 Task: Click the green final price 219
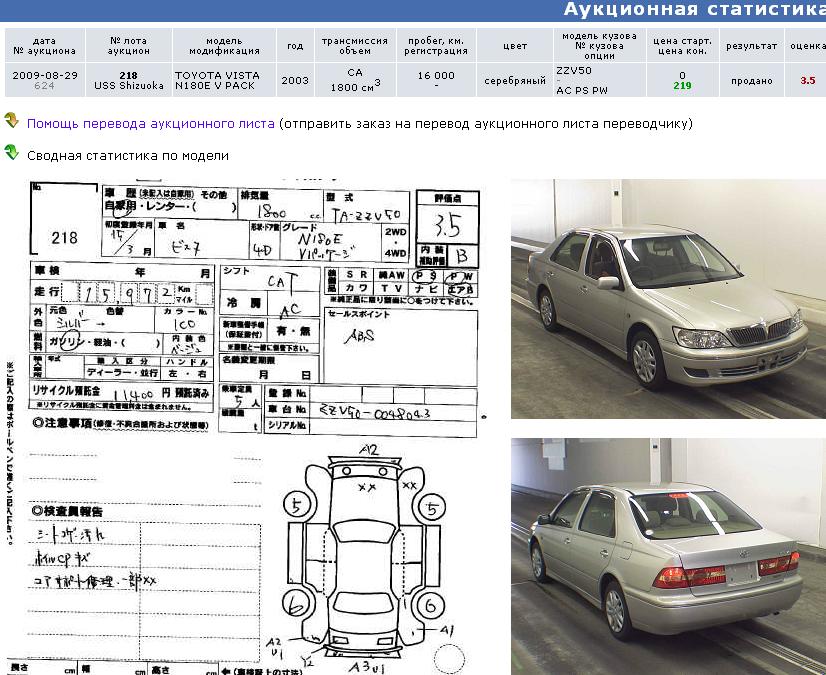pyautogui.click(x=682, y=87)
